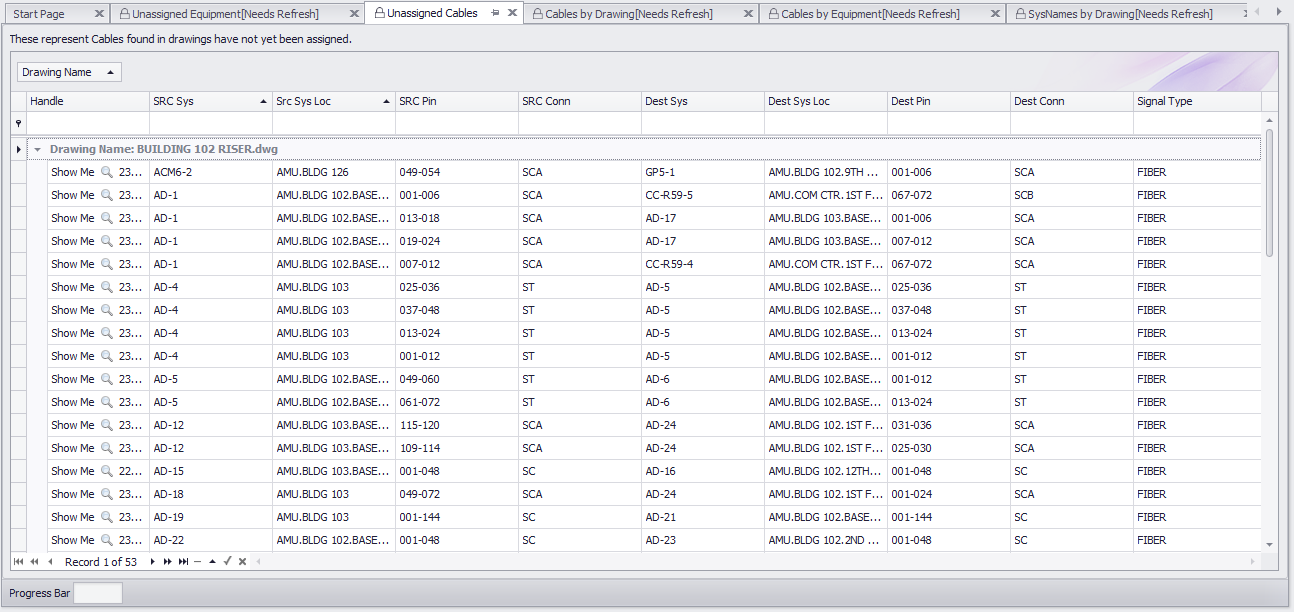Go to next record arrow
The image size is (1294, 612).
pos(153,562)
